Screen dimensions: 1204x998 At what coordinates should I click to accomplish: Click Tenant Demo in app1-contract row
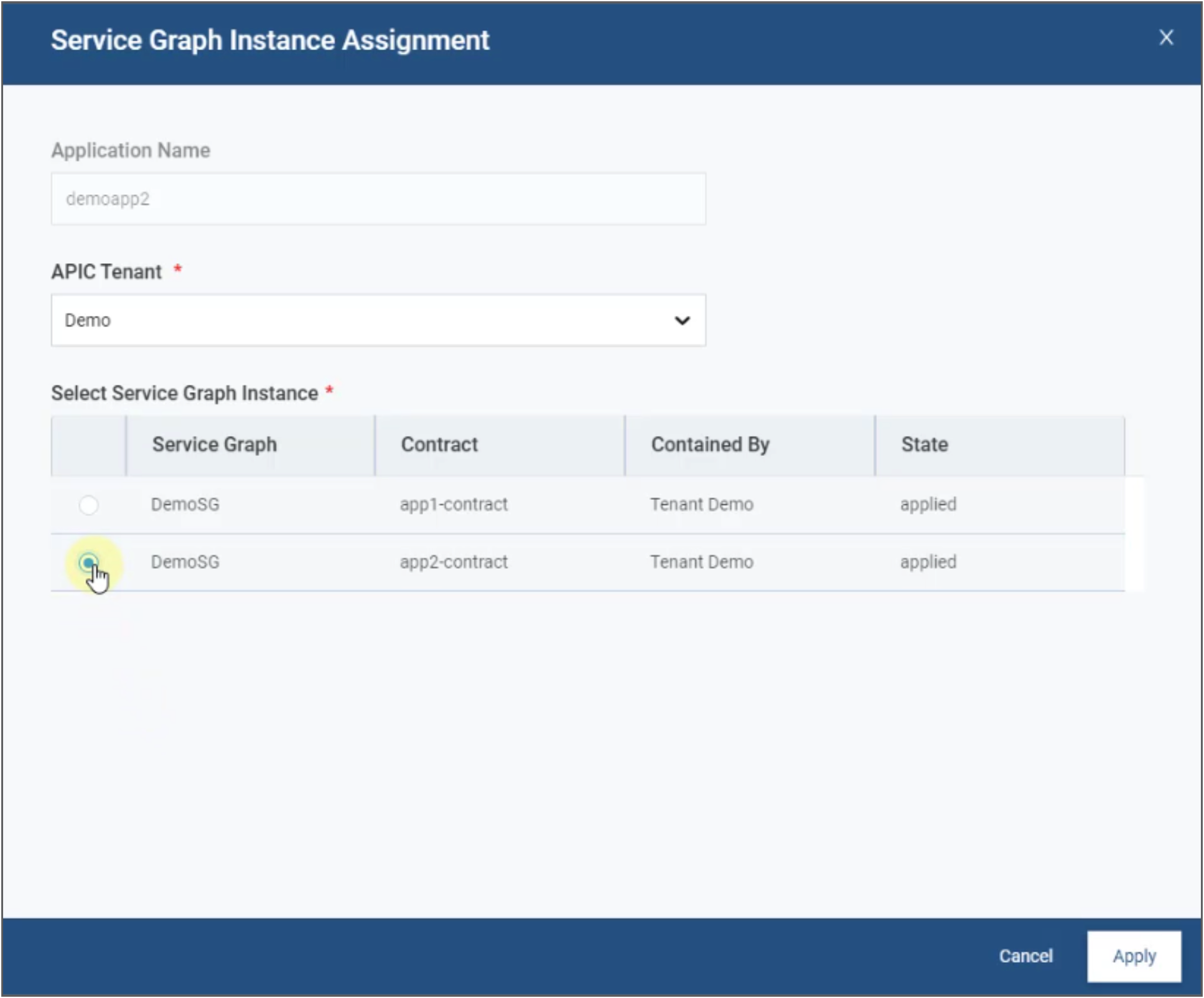(x=702, y=505)
